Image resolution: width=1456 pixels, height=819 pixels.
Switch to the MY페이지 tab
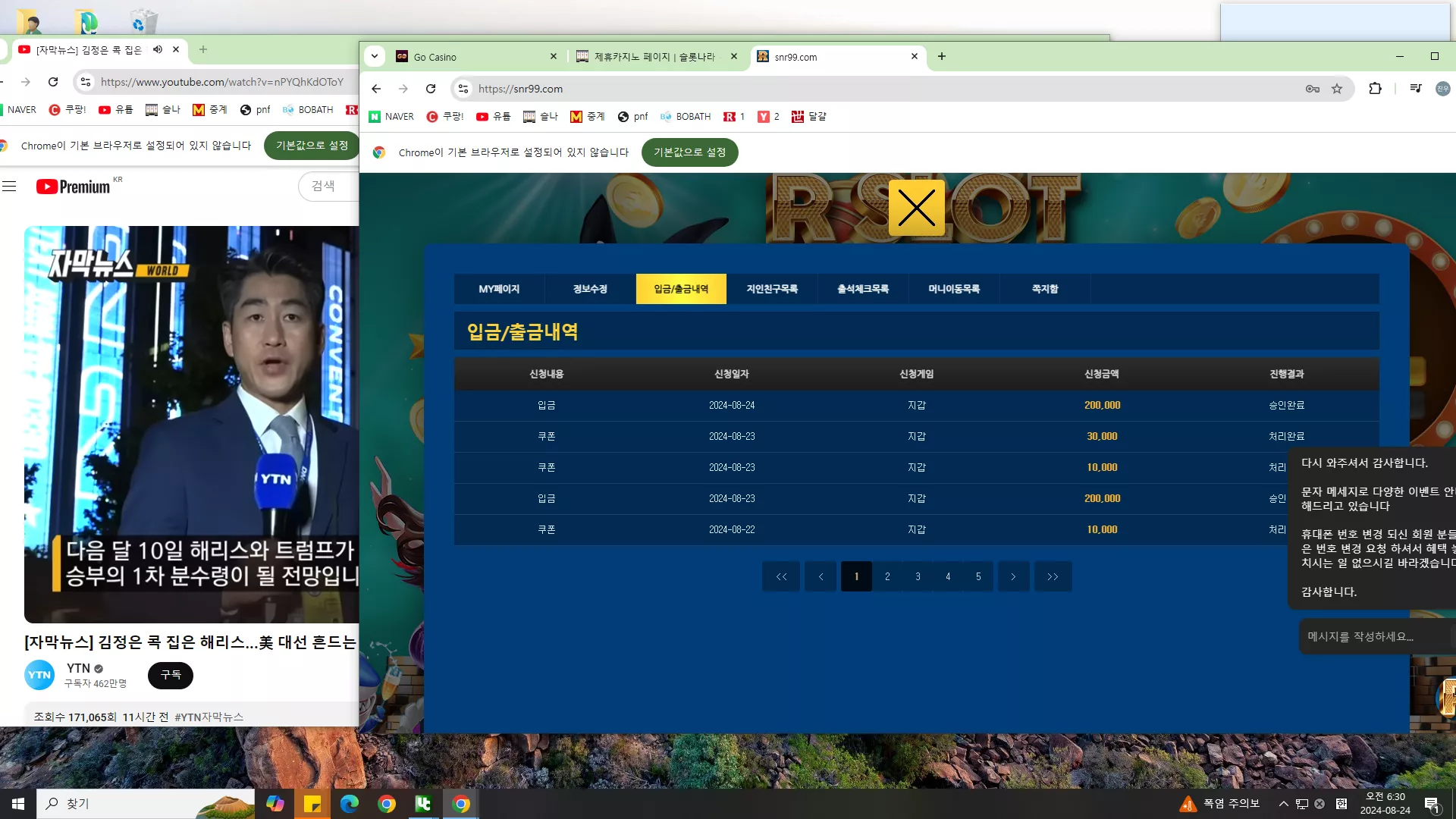[499, 289]
